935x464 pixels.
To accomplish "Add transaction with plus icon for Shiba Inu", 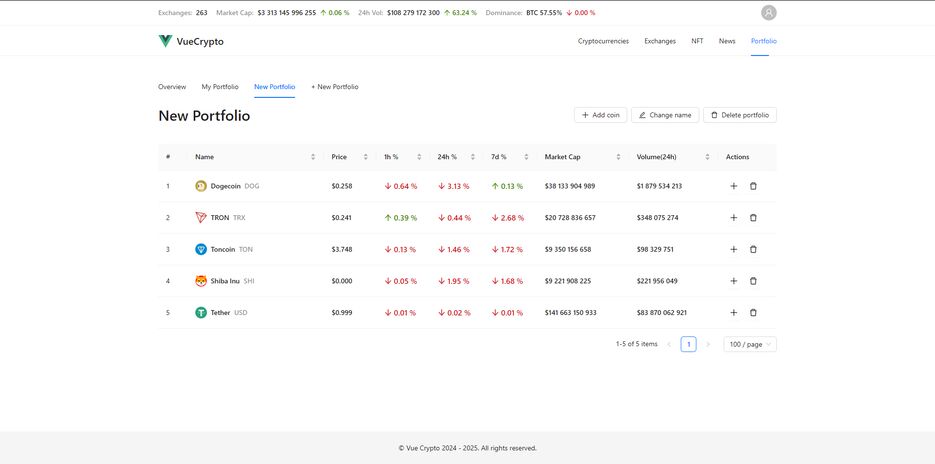I will point(733,281).
